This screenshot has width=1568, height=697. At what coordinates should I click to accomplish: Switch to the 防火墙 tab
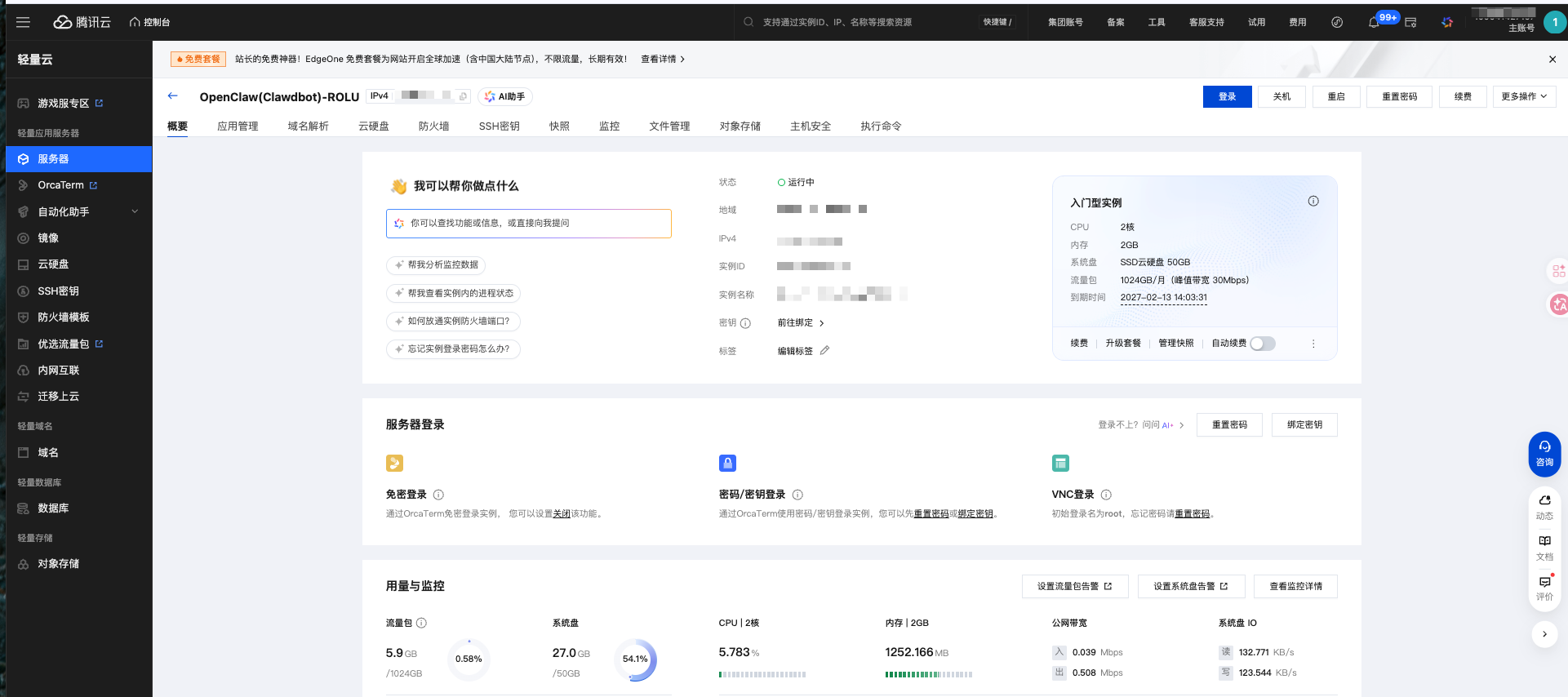point(433,126)
